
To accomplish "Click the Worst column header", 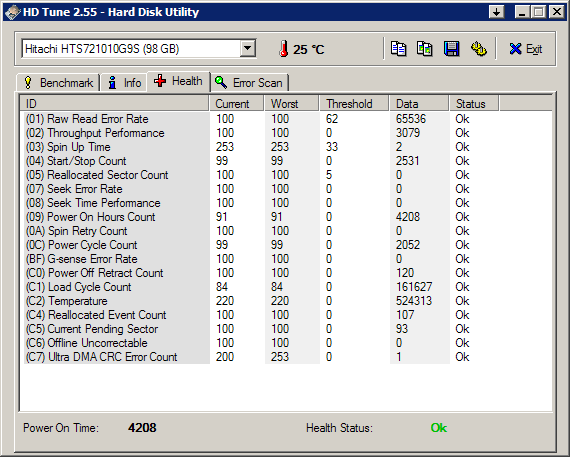I will pos(292,104).
